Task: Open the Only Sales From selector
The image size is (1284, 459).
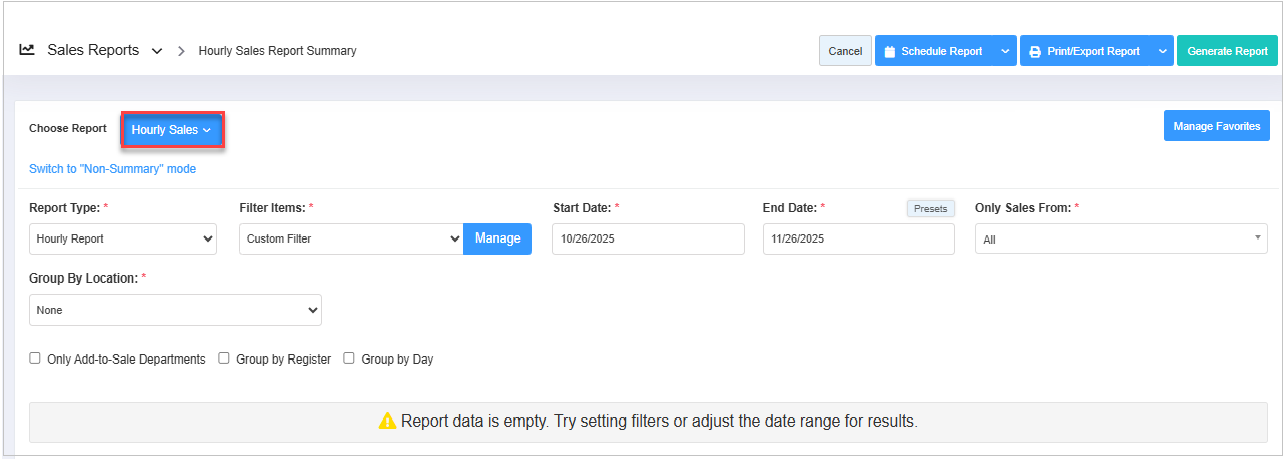Action: 1120,239
